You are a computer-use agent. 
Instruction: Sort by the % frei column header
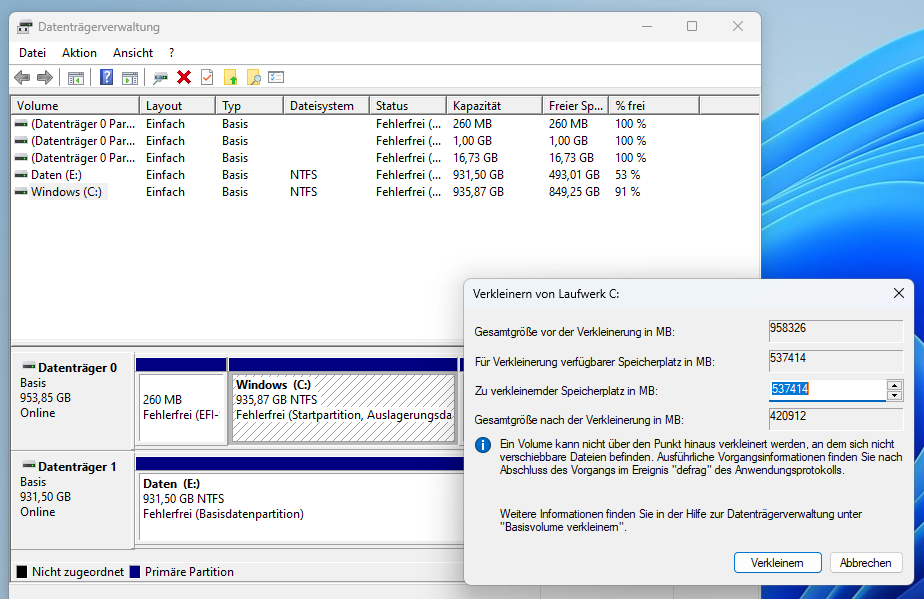tap(654, 106)
